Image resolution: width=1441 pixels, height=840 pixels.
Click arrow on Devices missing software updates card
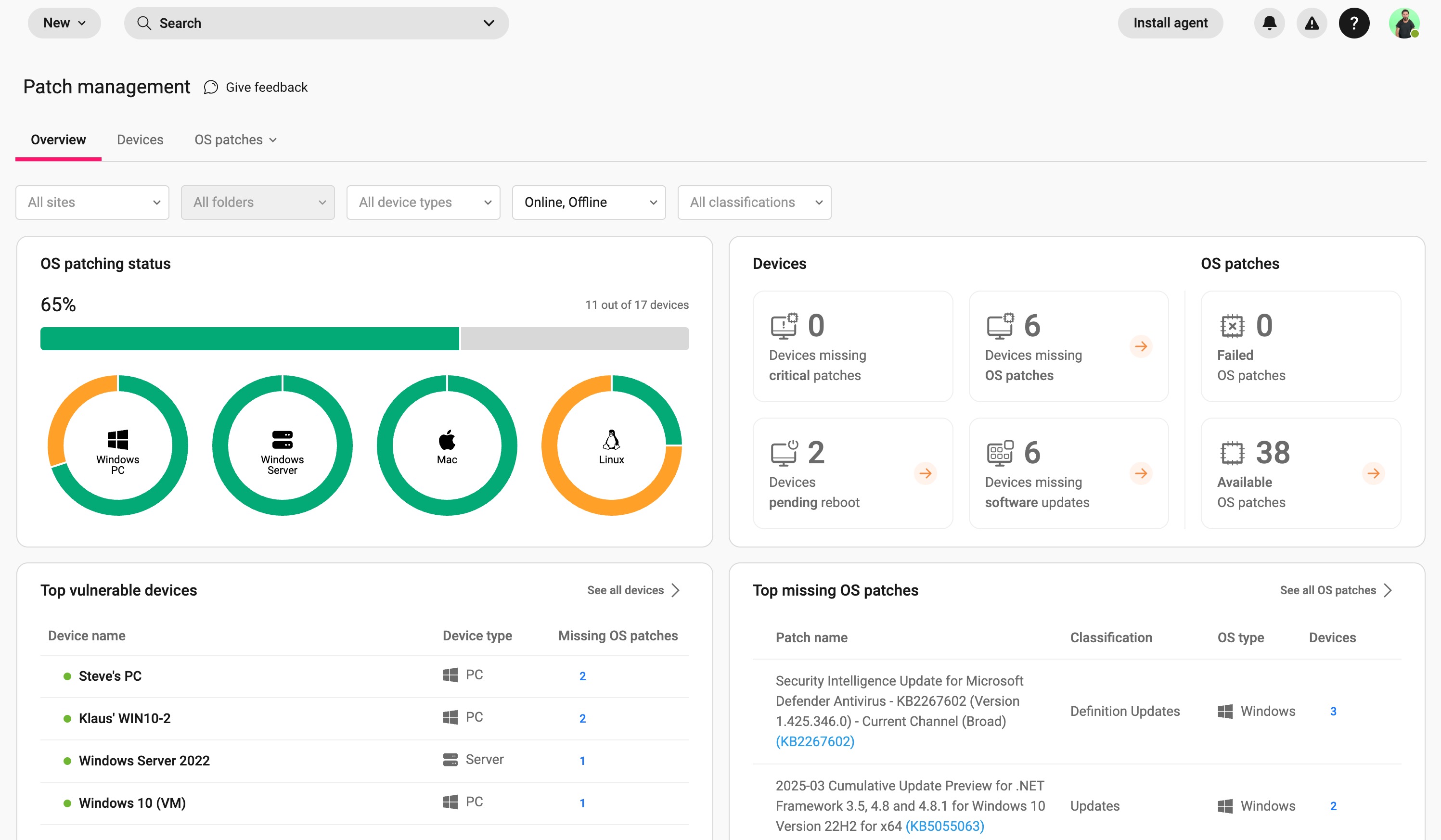[x=1140, y=473]
